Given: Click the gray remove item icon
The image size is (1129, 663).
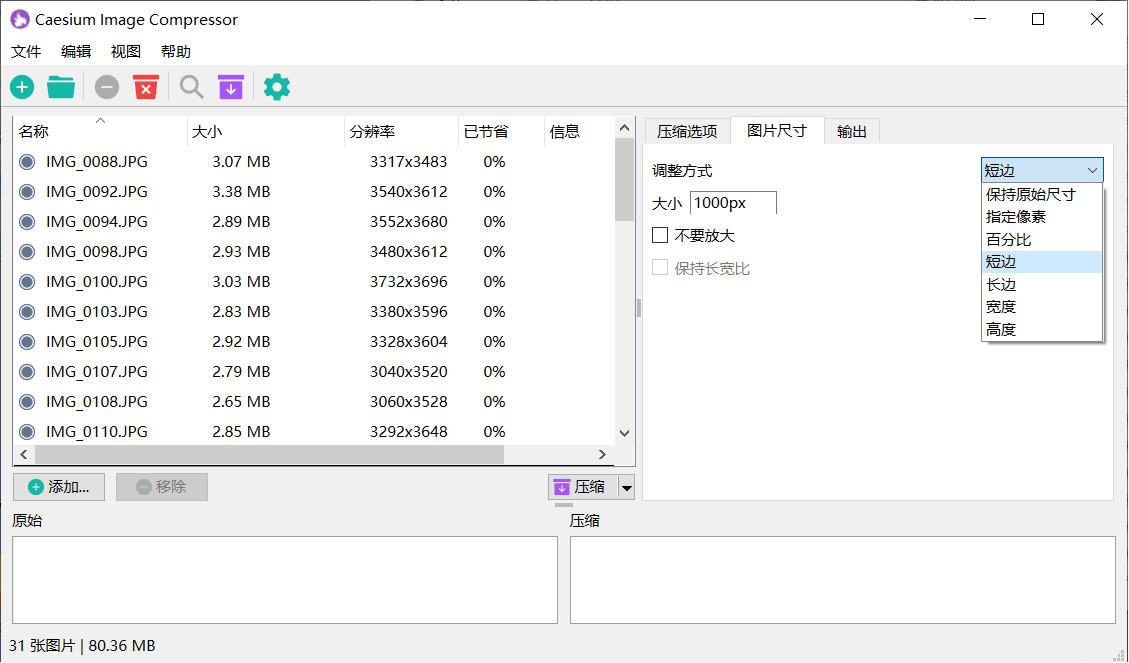Looking at the screenshot, I should point(107,88).
